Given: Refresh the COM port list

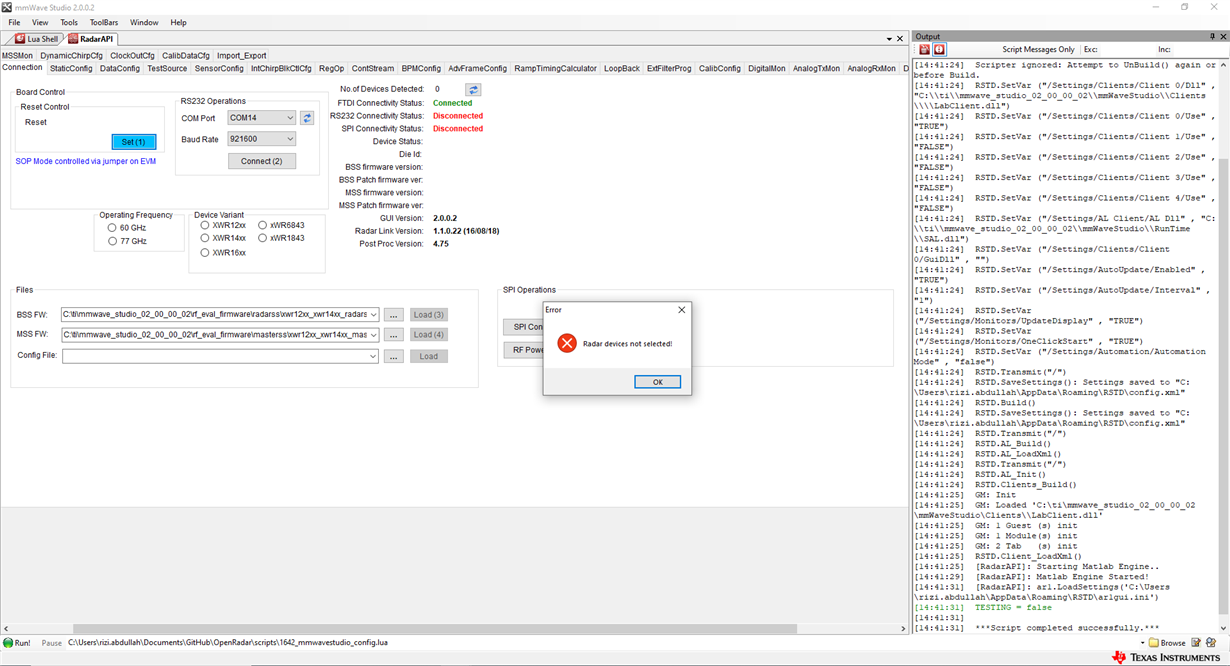Looking at the screenshot, I should [x=308, y=118].
